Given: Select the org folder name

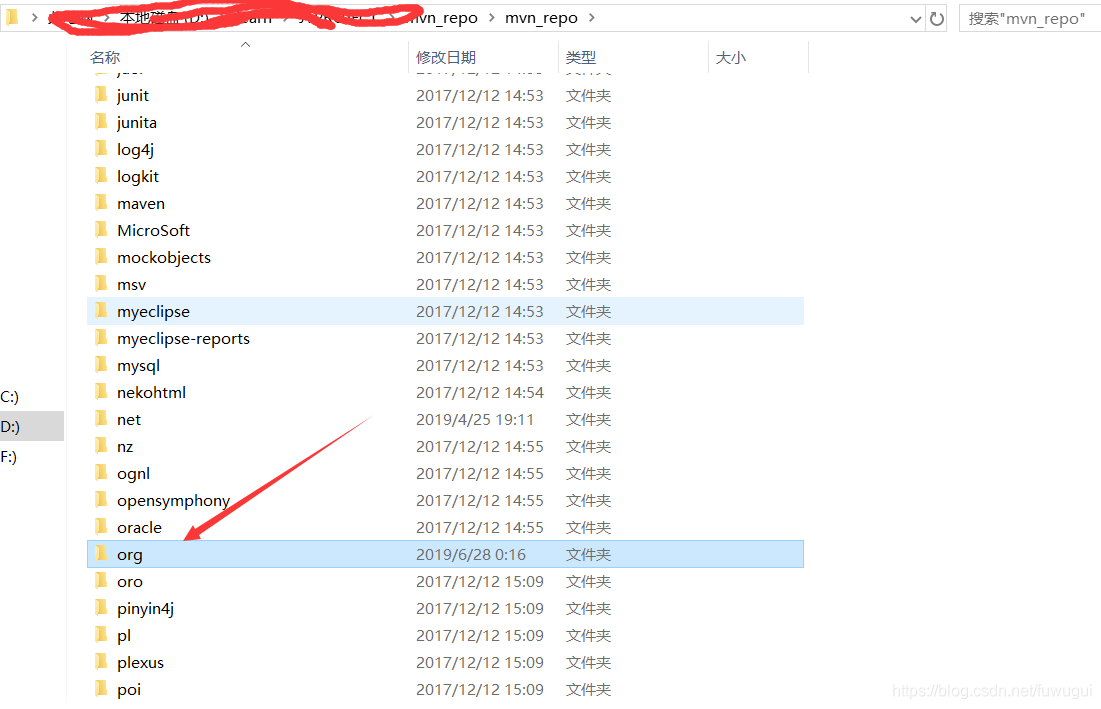Looking at the screenshot, I should click(x=130, y=555).
